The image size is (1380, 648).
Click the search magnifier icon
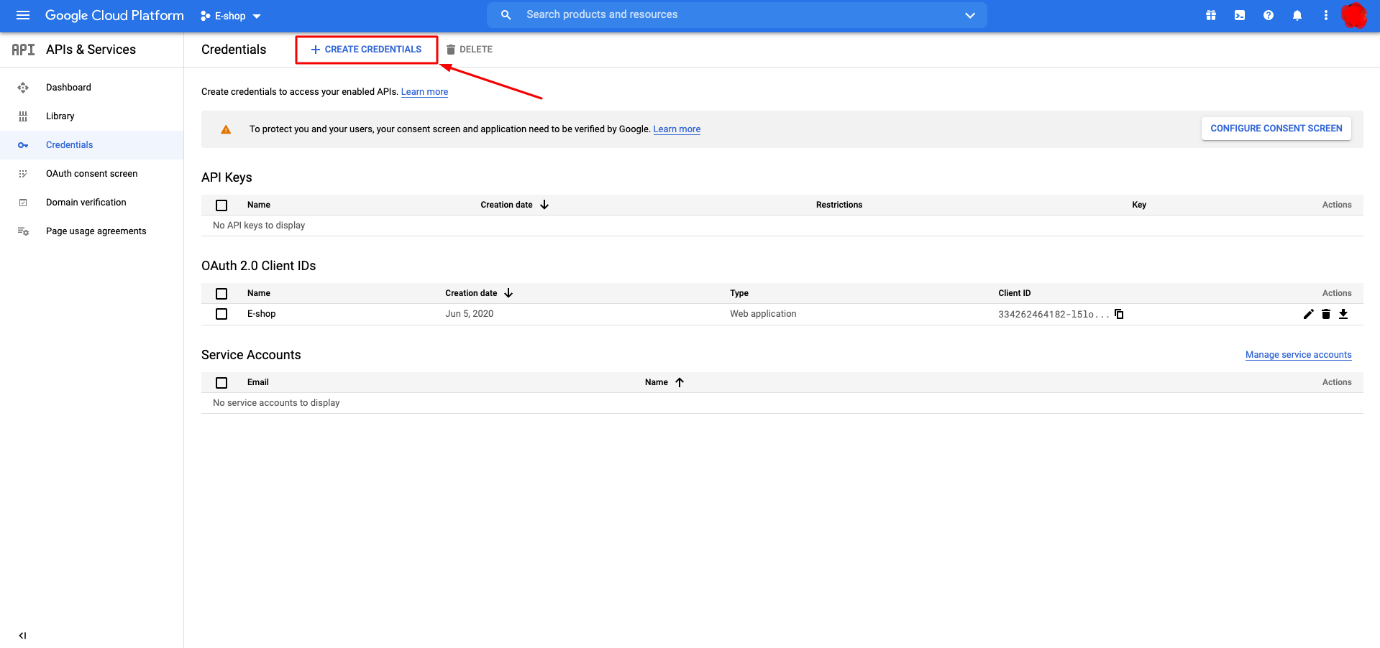506,15
